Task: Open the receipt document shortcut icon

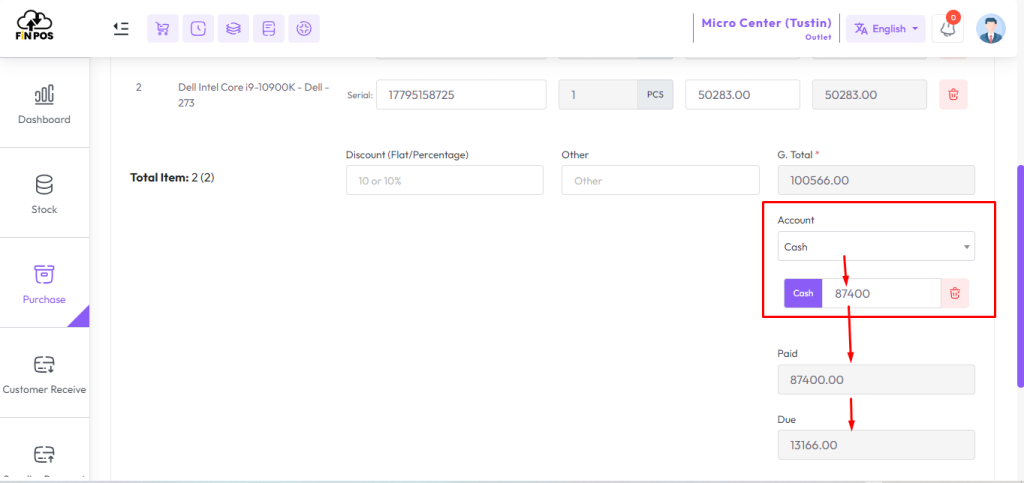Action: pos(268,29)
